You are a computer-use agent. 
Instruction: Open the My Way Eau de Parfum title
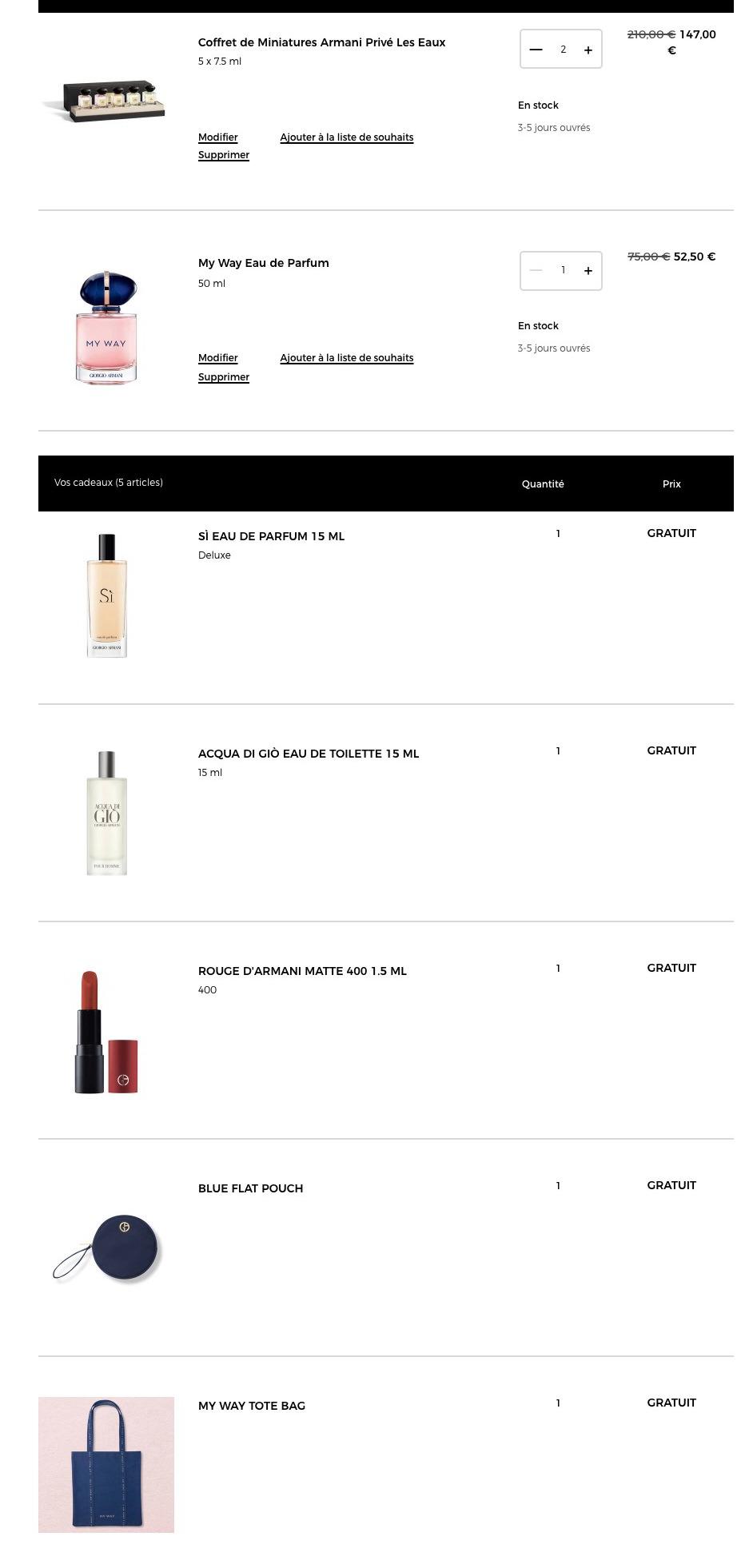tap(264, 263)
